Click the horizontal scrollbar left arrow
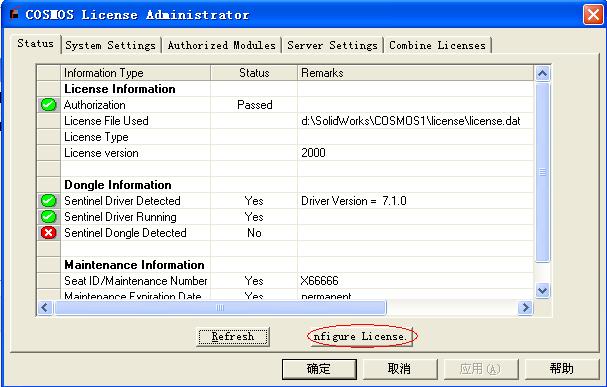 point(45,308)
